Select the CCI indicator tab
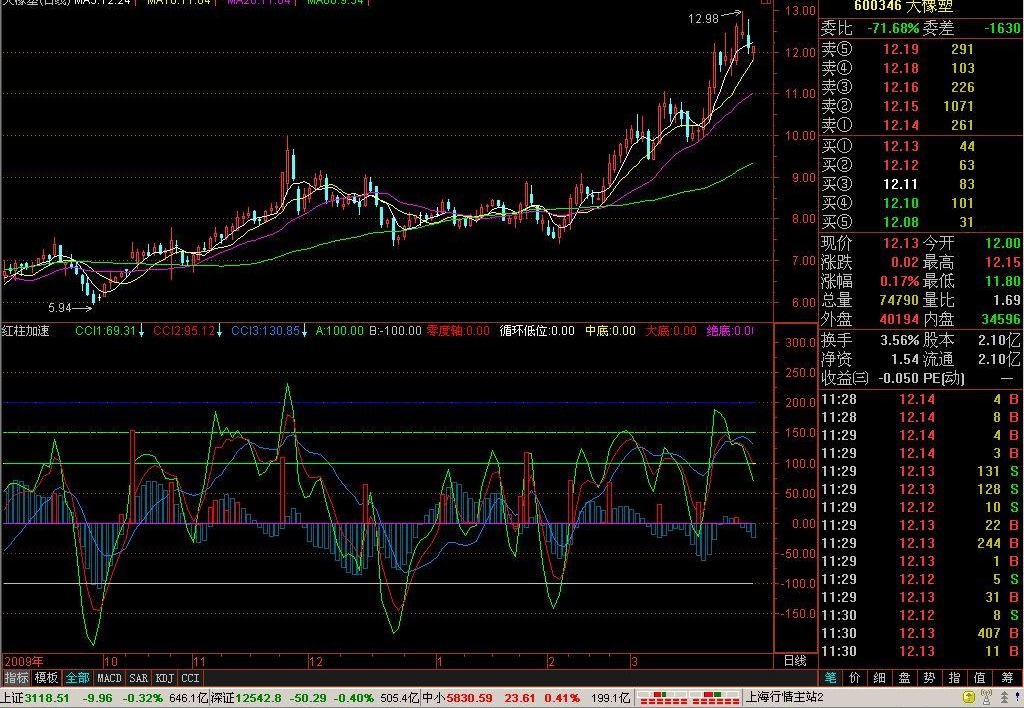1024x708 pixels. click(190, 678)
